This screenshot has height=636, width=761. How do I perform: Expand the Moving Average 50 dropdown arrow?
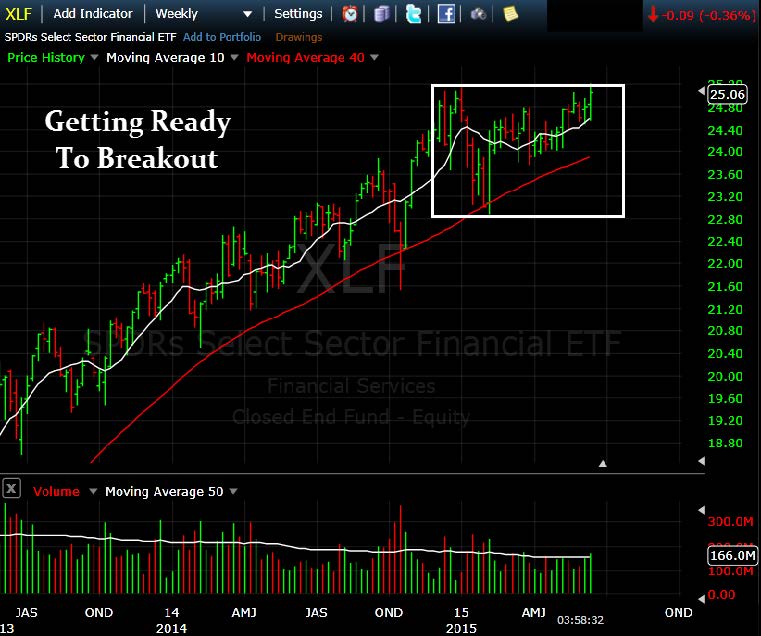point(233,491)
